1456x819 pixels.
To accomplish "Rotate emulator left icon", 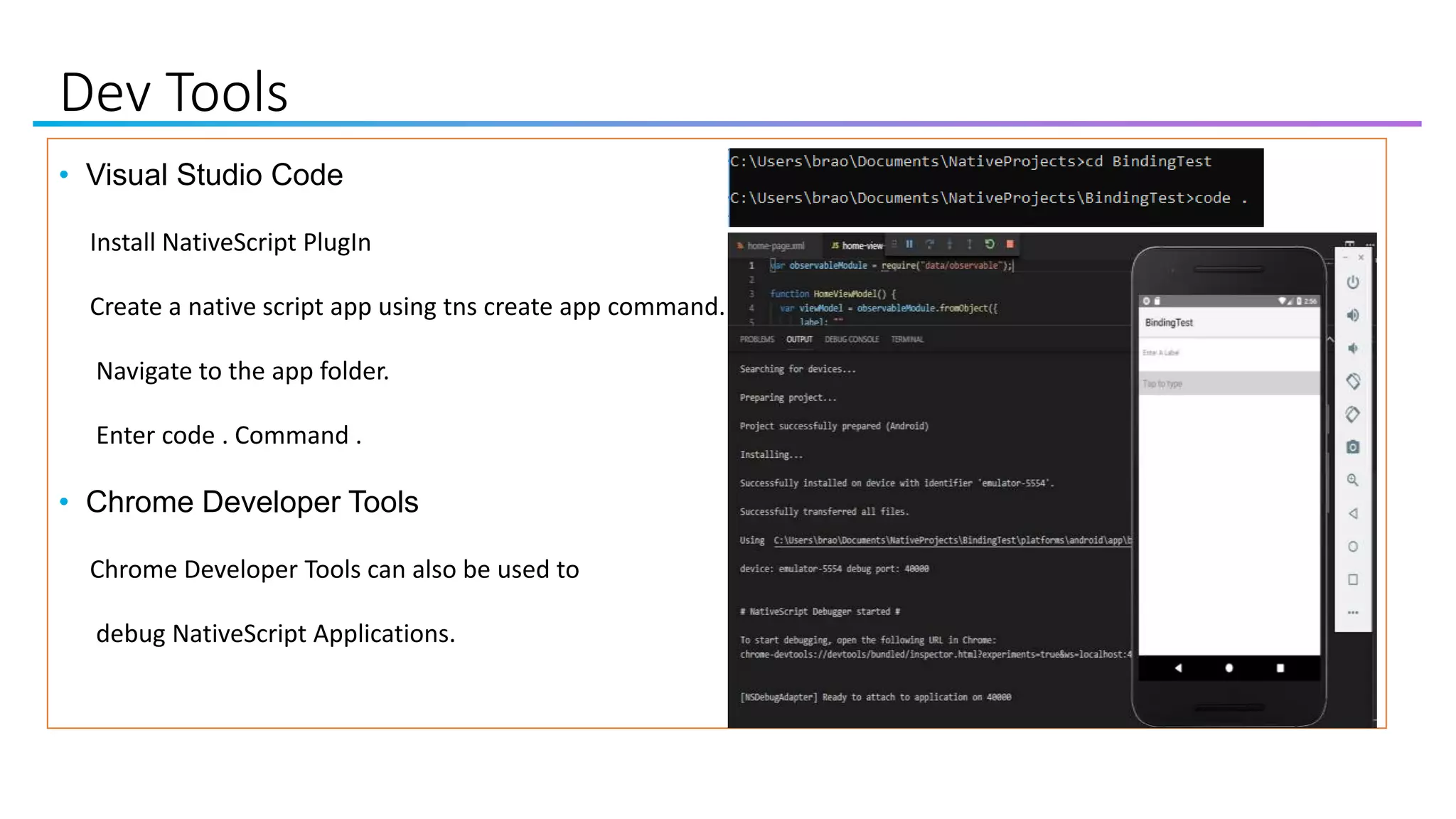I will [1353, 381].
